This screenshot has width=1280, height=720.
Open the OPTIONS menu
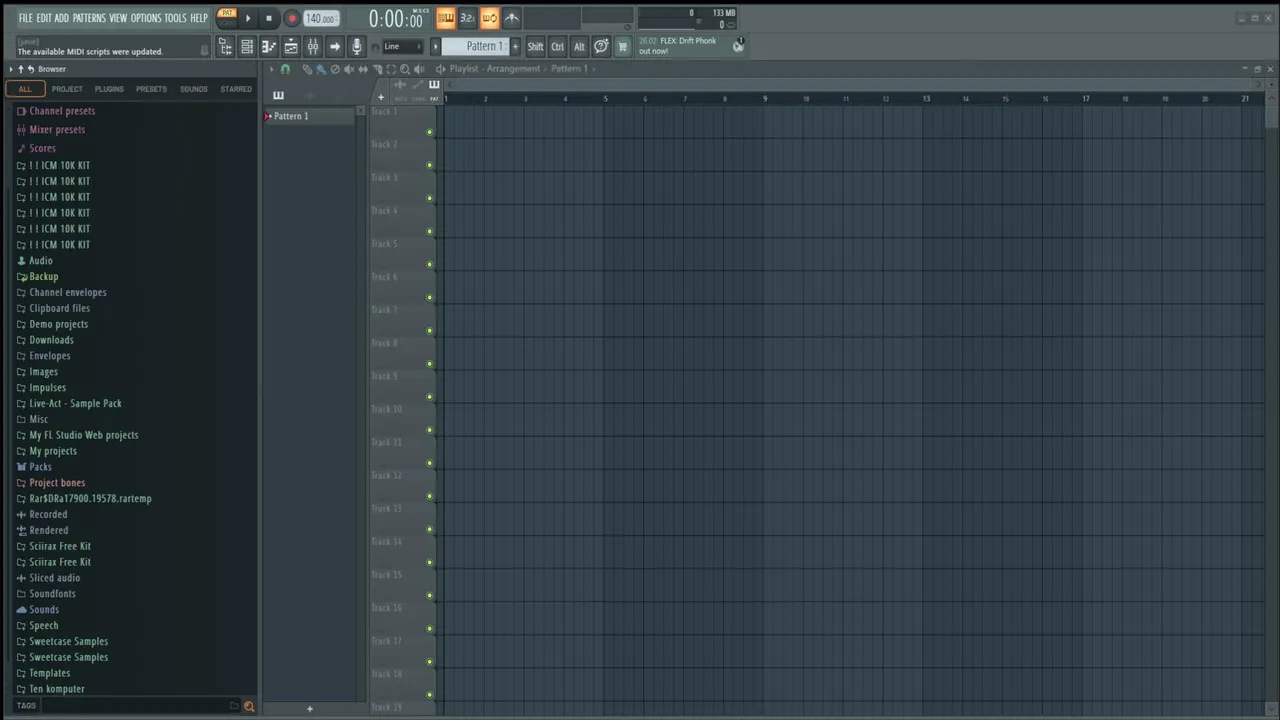[x=146, y=18]
